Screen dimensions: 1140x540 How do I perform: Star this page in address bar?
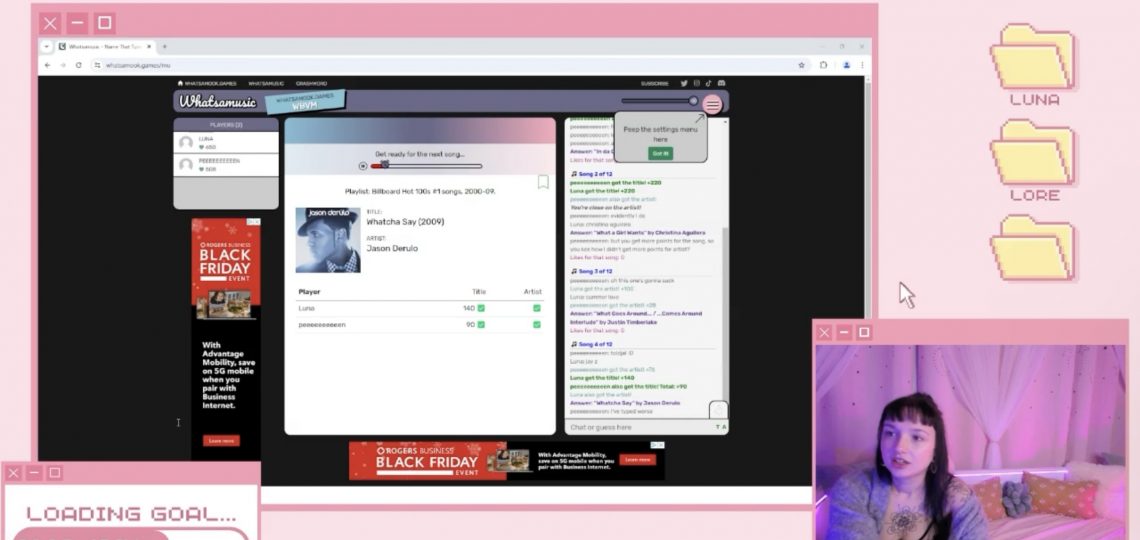[801, 65]
